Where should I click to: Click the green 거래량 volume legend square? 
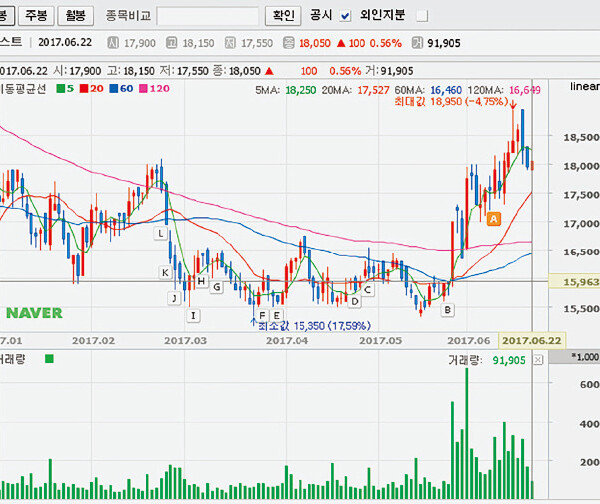pyautogui.click(x=50, y=358)
